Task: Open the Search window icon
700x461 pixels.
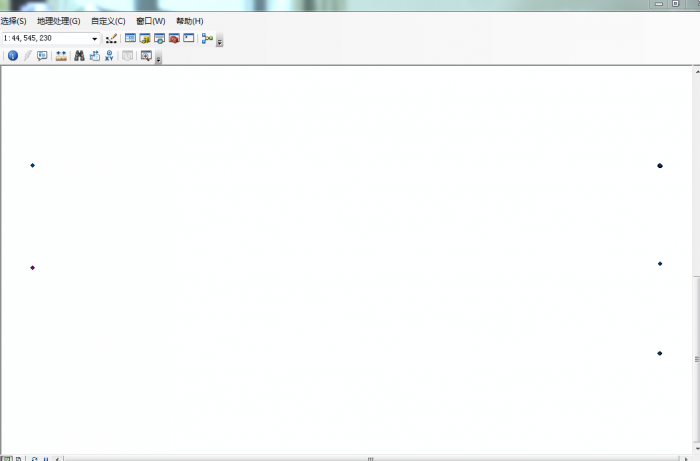Action: (x=159, y=39)
